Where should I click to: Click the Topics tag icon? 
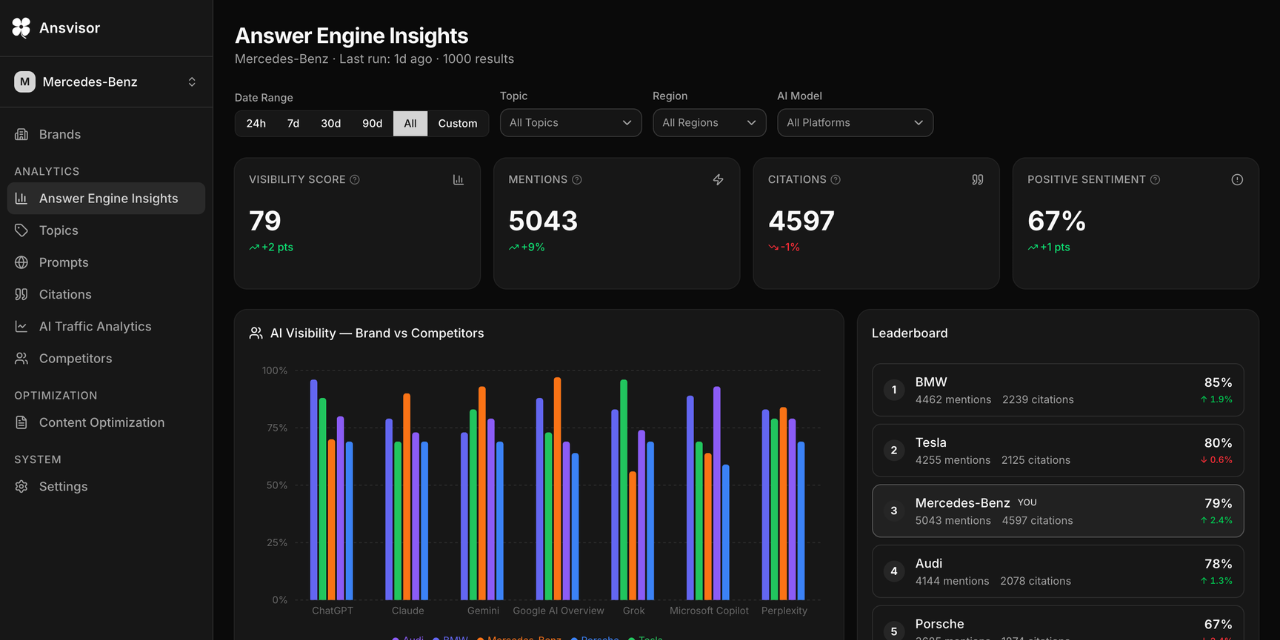coord(21,230)
